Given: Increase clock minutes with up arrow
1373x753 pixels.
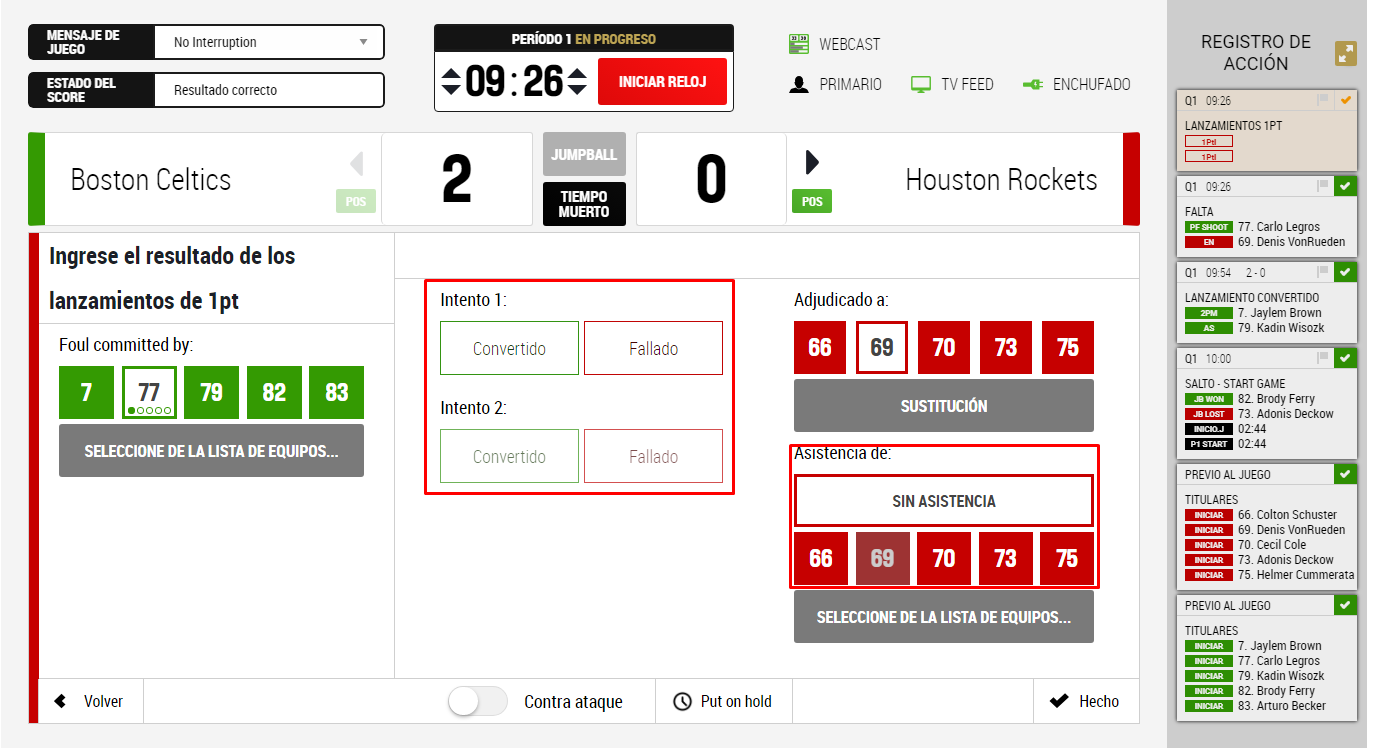Looking at the screenshot, I should (452, 72).
